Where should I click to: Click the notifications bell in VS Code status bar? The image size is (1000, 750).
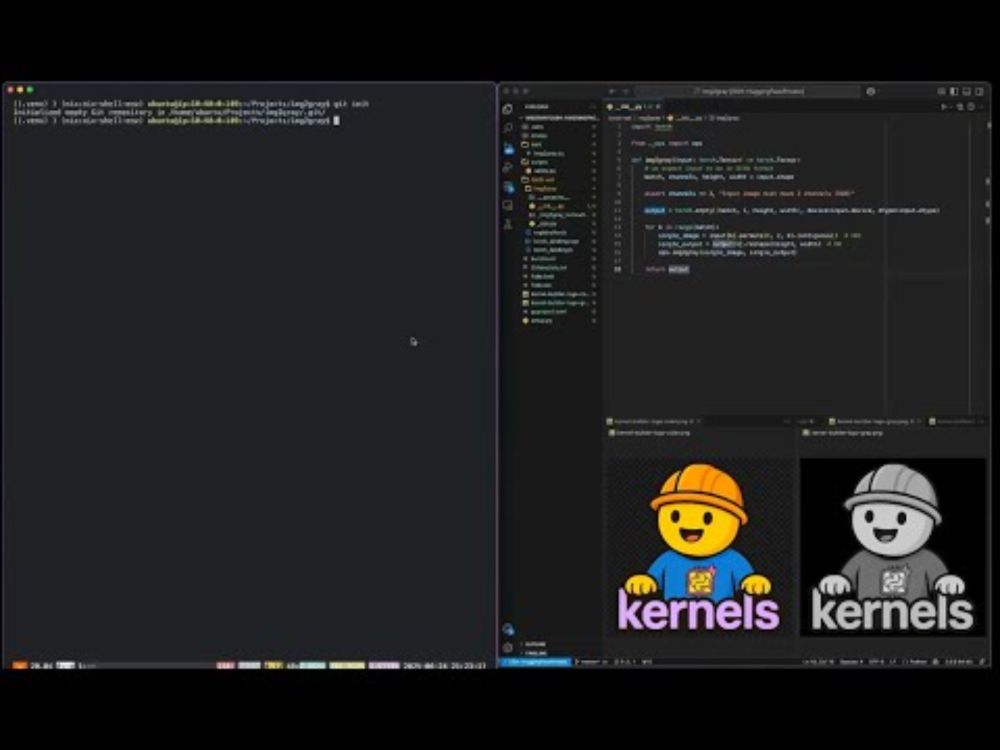tap(982, 662)
